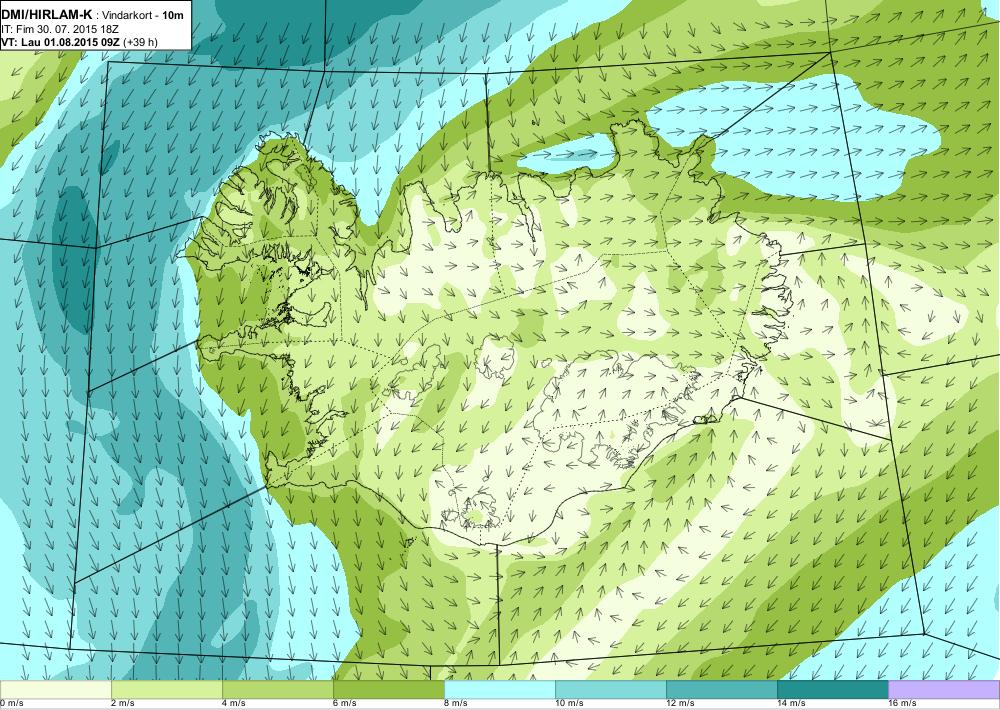Click the "10 m/s" legend label
Image resolution: width=1000 pixels, height=710 pixels.
point(569,704)
